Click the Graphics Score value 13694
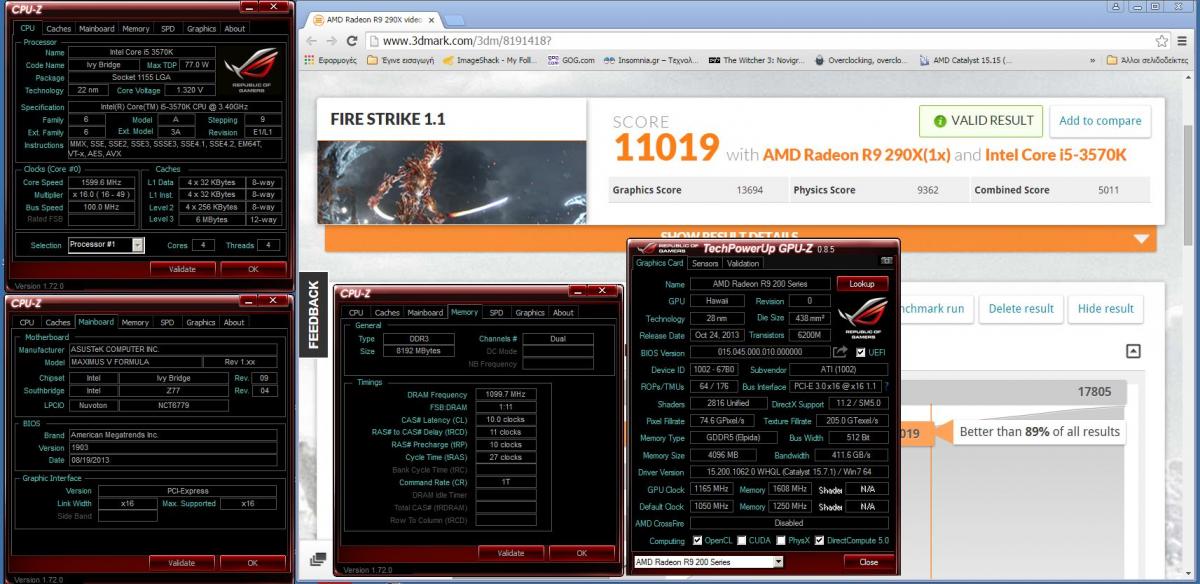The image size is (1200, 584). (750, 190)
